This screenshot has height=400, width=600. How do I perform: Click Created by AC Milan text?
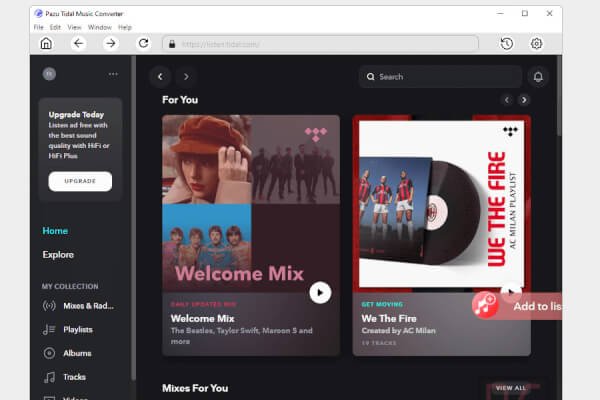398,331
